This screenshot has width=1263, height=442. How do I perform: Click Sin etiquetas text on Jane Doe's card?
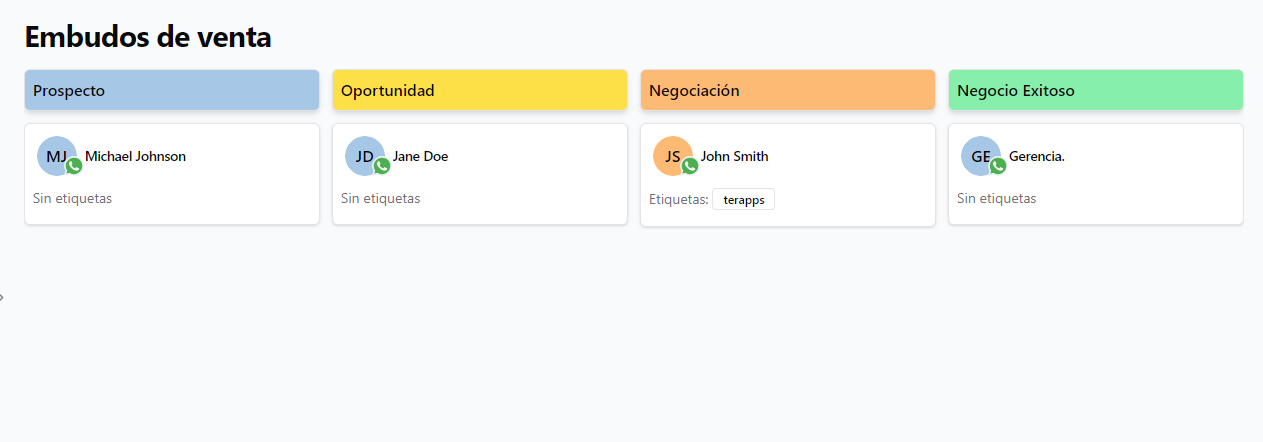pos(380,198)
